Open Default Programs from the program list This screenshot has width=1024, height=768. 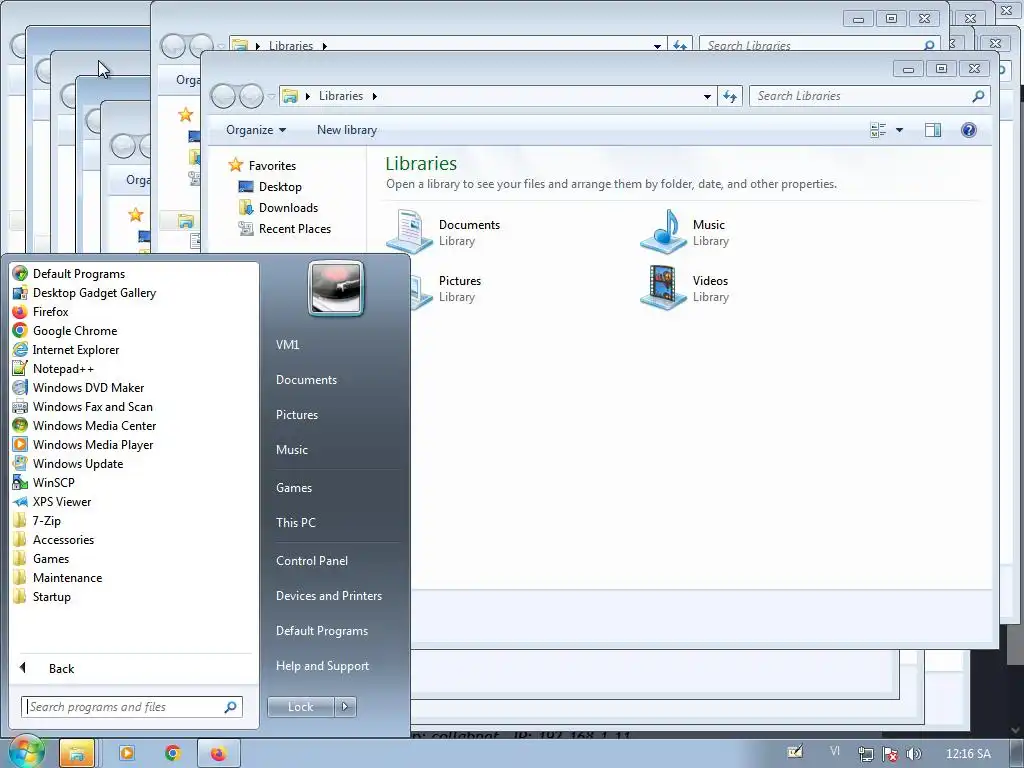[78, 274]
